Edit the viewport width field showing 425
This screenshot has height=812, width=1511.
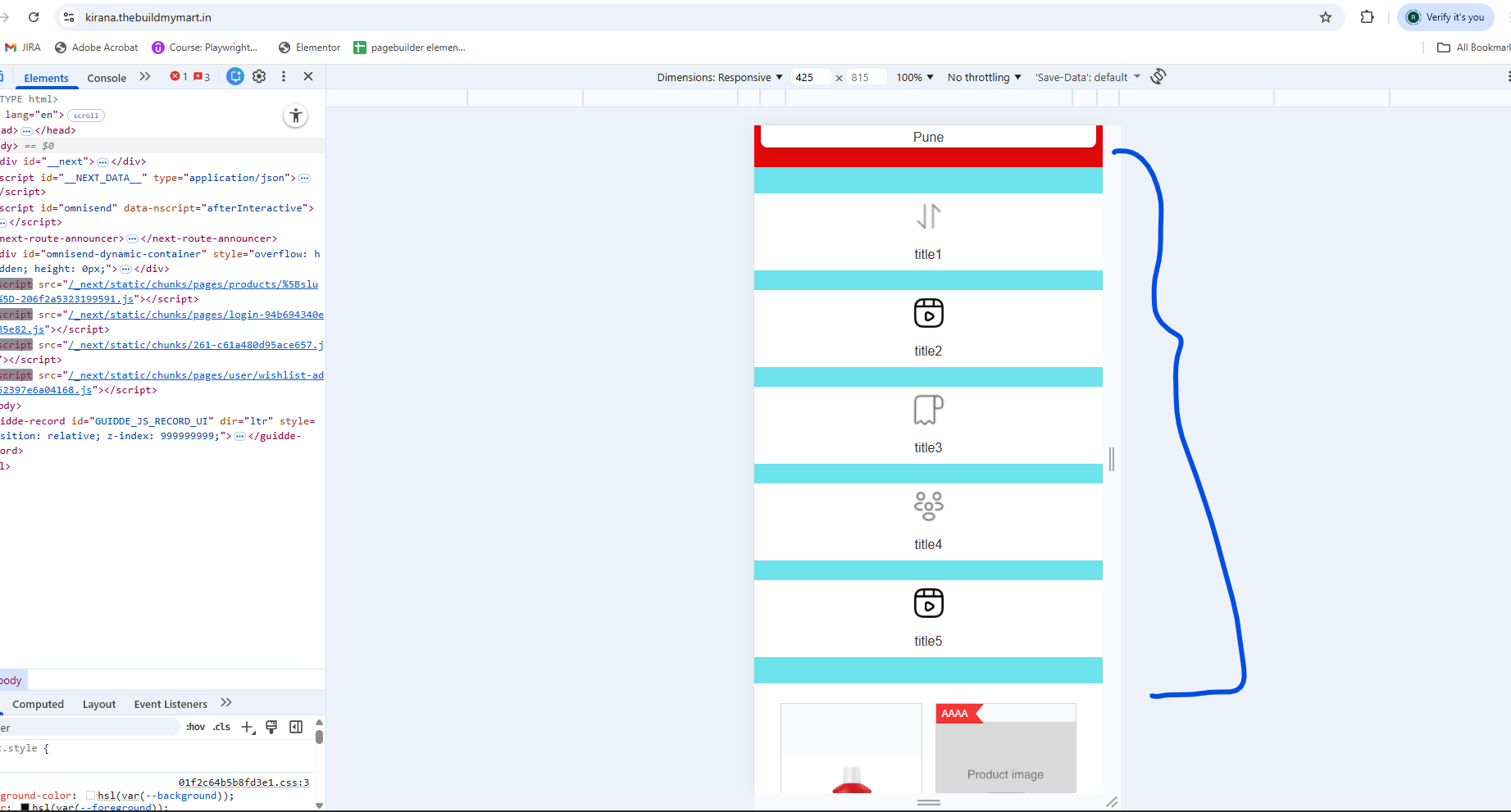click(x=810, y=78)
